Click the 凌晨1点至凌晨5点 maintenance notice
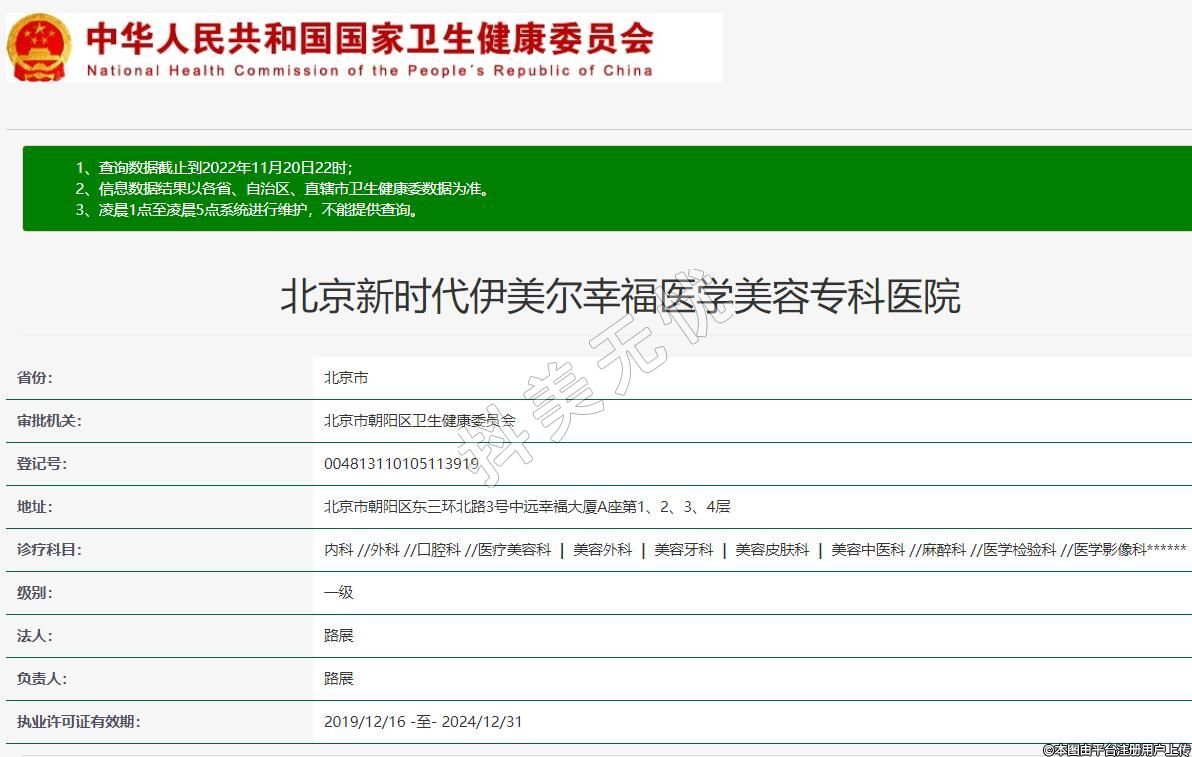This screenshot has height=757, width=1192. (247, 210)
